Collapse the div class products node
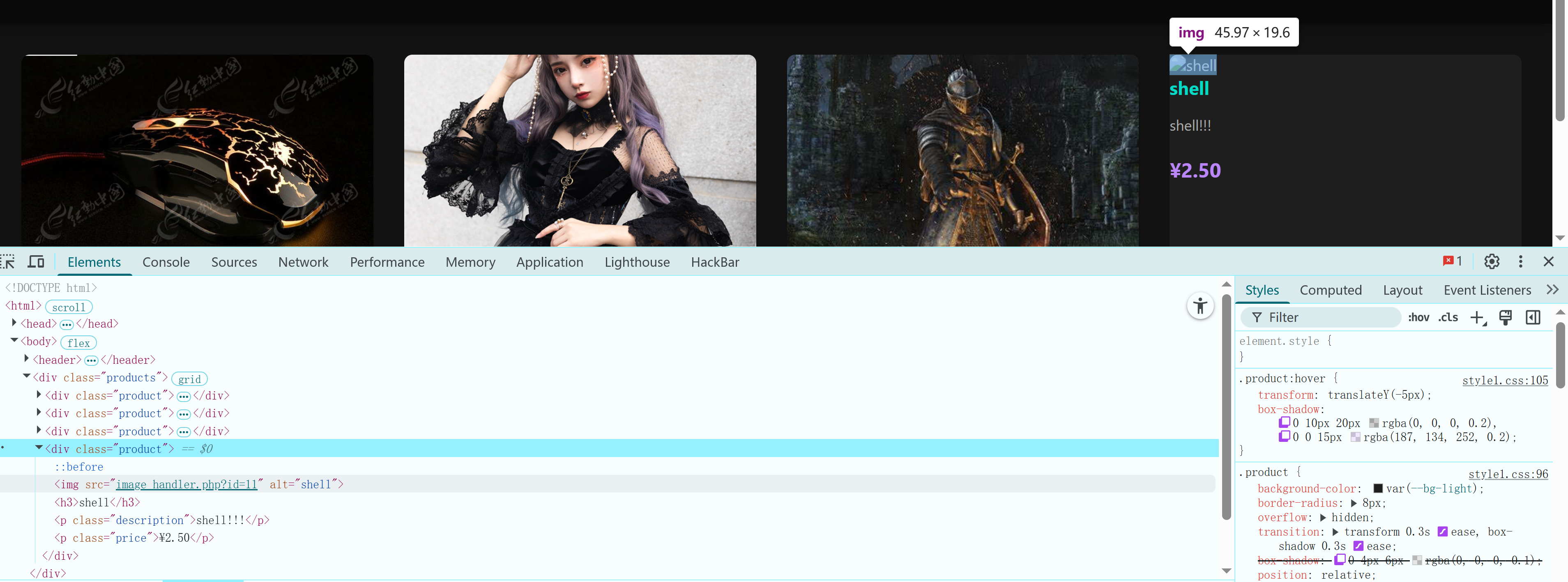The height and width of the screenshot is (582, 1568). 26,376
